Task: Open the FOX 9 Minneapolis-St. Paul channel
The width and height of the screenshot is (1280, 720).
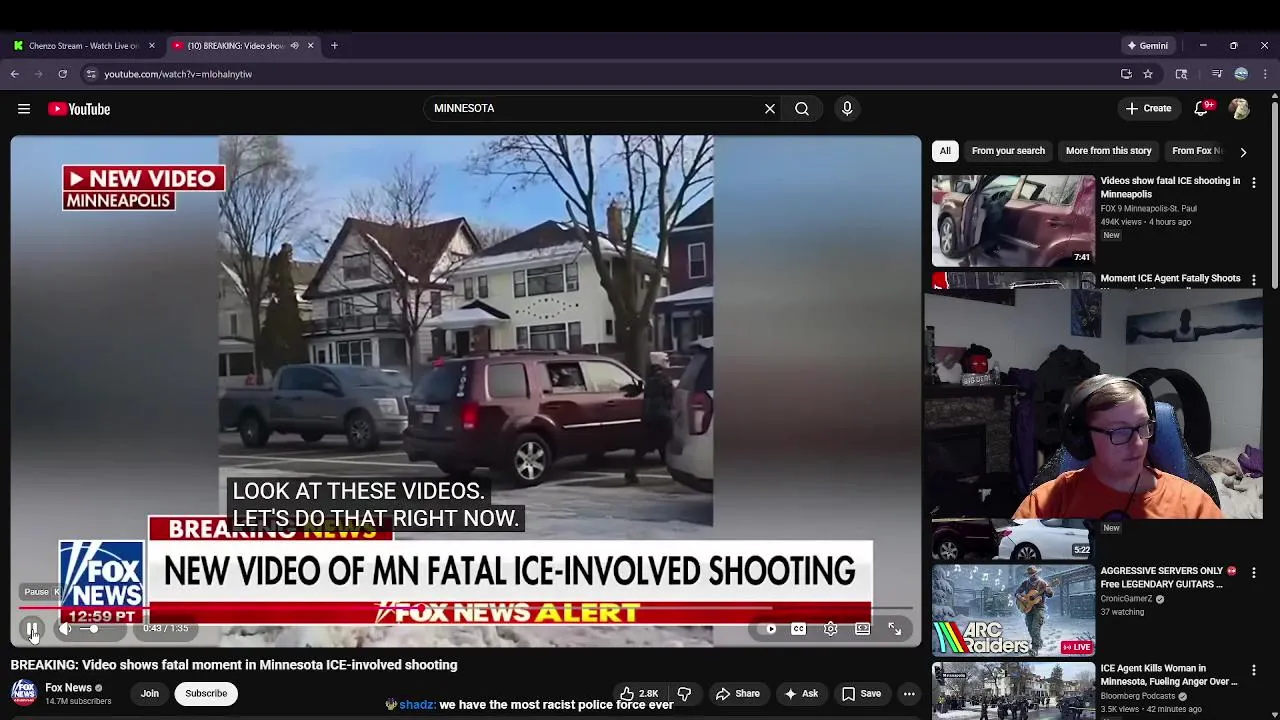Action: 1148,209
